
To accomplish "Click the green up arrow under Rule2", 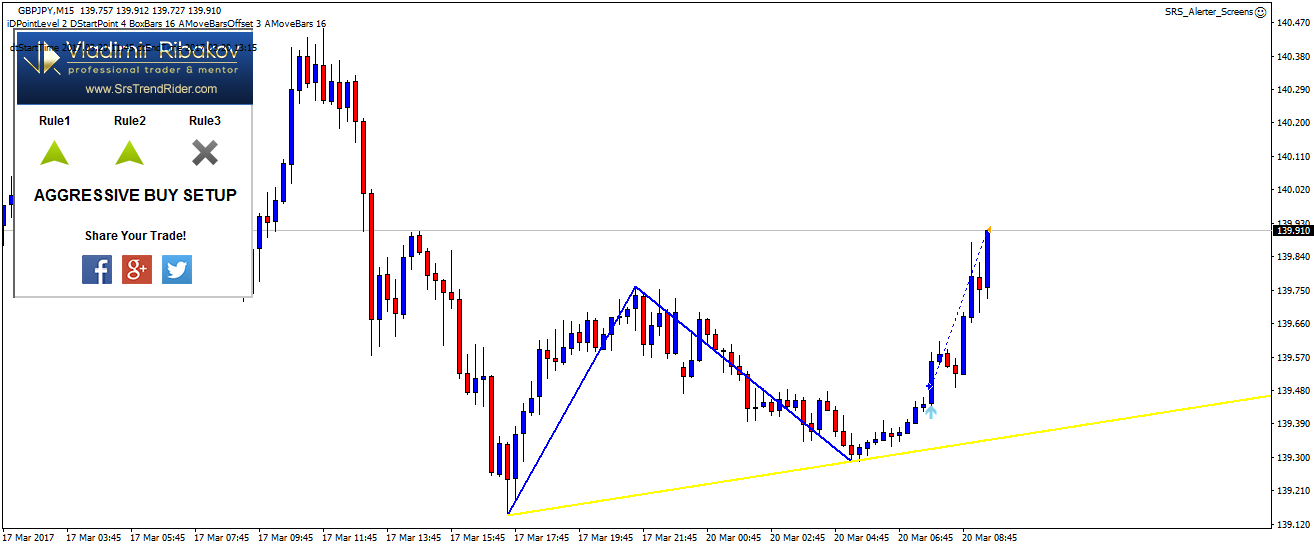I will (x=129, y=152).
